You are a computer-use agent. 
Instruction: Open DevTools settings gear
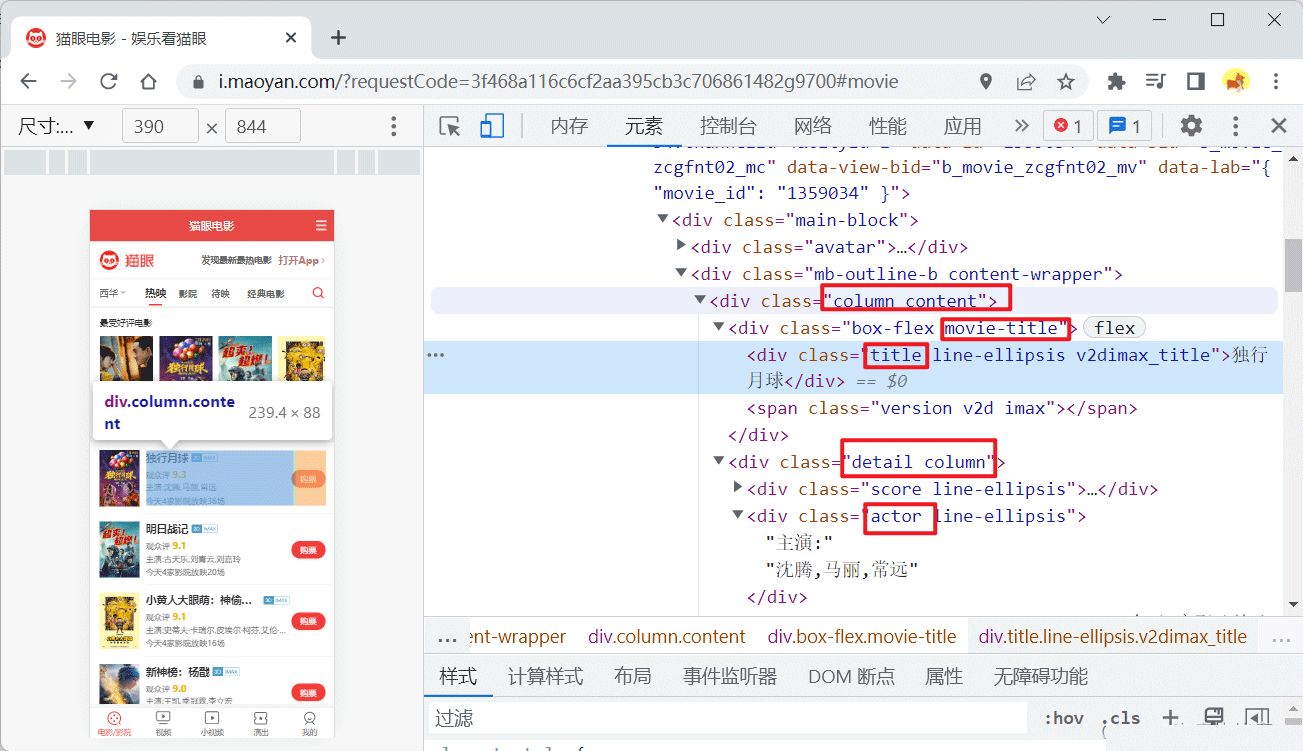[1190, 126]
